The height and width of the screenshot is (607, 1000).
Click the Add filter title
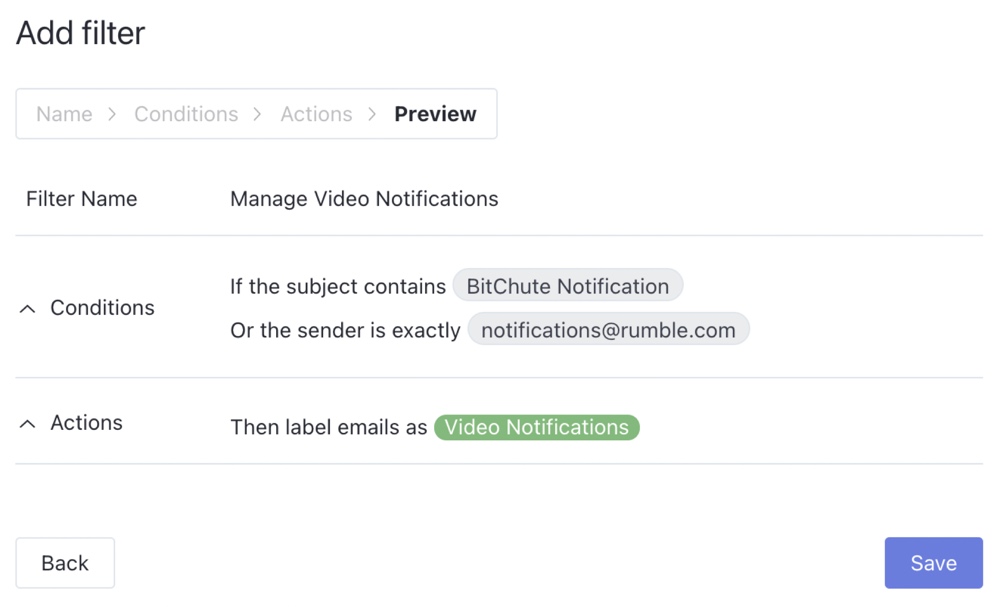click(x=80, y=33)
